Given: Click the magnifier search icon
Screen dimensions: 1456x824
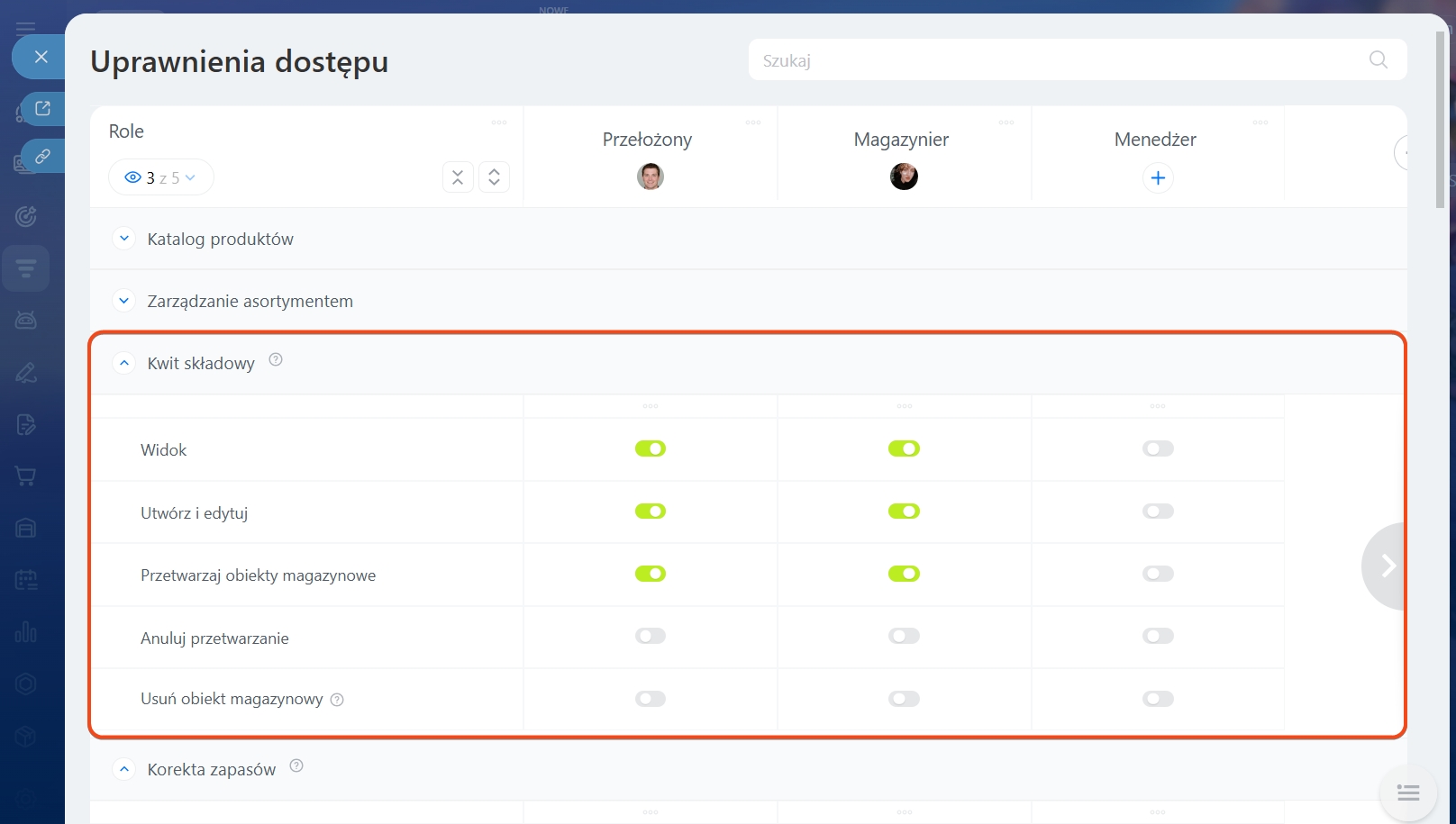Looking at the screenshot, I should click(x=1378, y=60).
